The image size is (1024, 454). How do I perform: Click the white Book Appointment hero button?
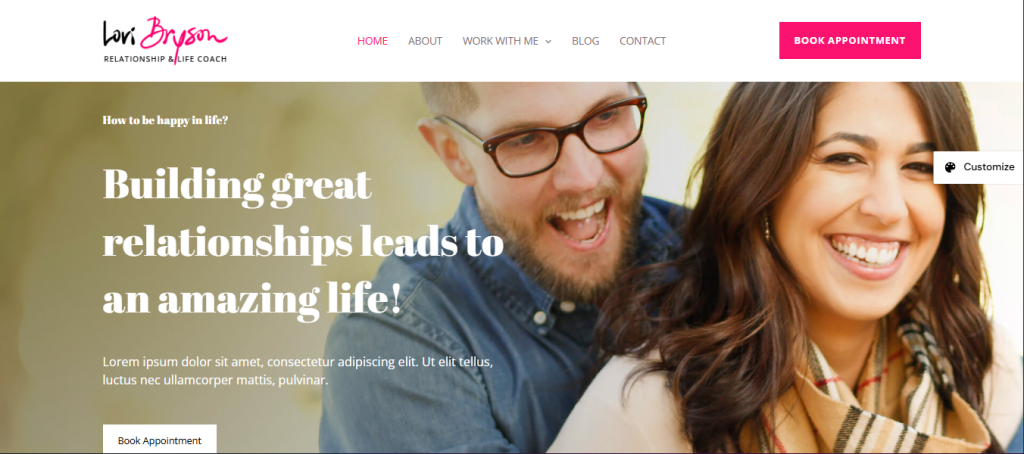pos(159,440)
